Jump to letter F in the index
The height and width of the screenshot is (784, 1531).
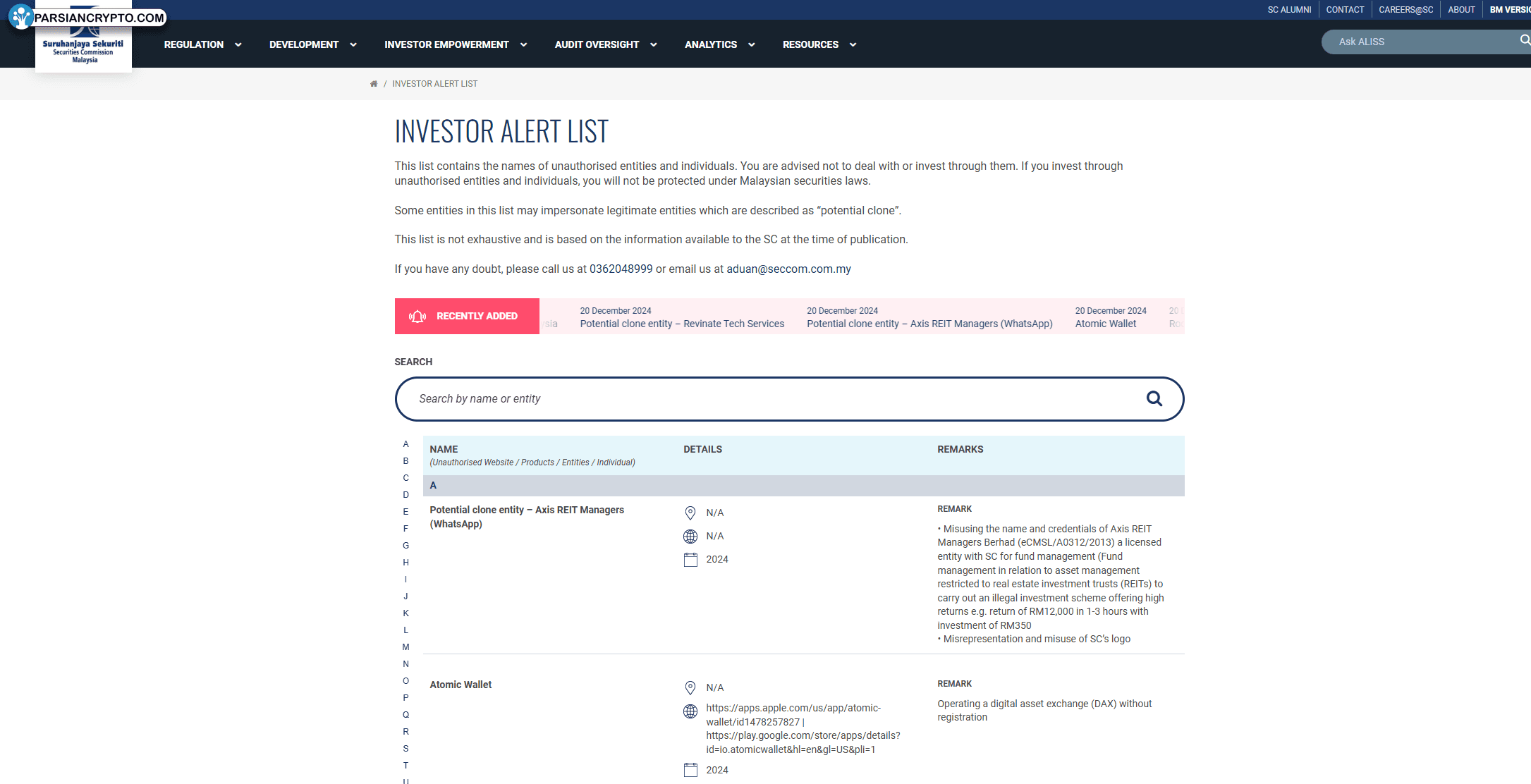(405, 529)
